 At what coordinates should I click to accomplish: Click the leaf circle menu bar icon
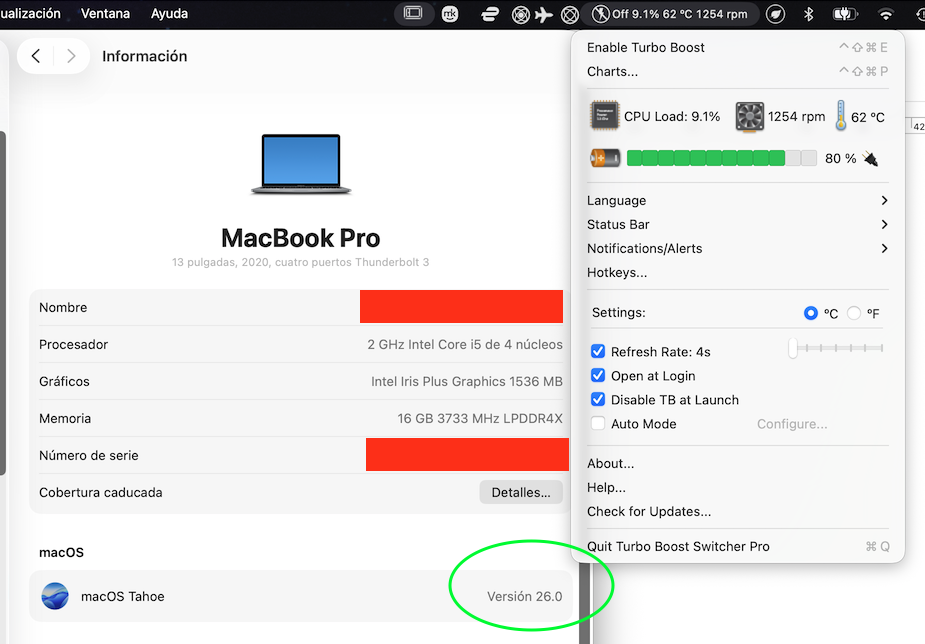coord(775,14)
